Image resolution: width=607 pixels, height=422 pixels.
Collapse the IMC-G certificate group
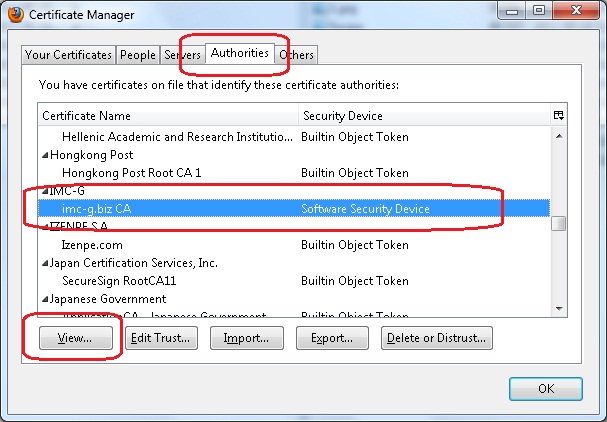pyautogui.click(x=44, y=191)
